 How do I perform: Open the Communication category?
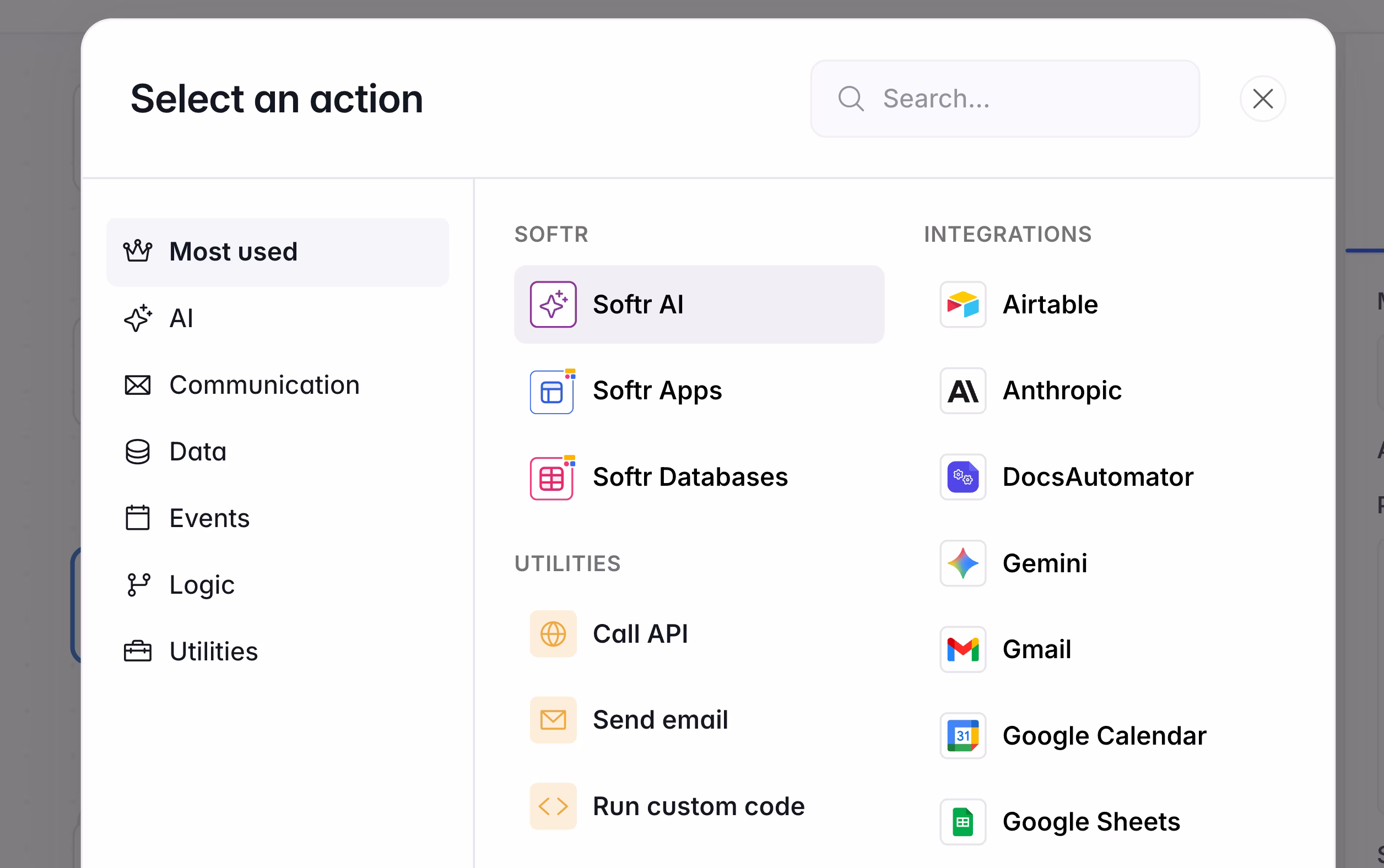tap(263, 384)
